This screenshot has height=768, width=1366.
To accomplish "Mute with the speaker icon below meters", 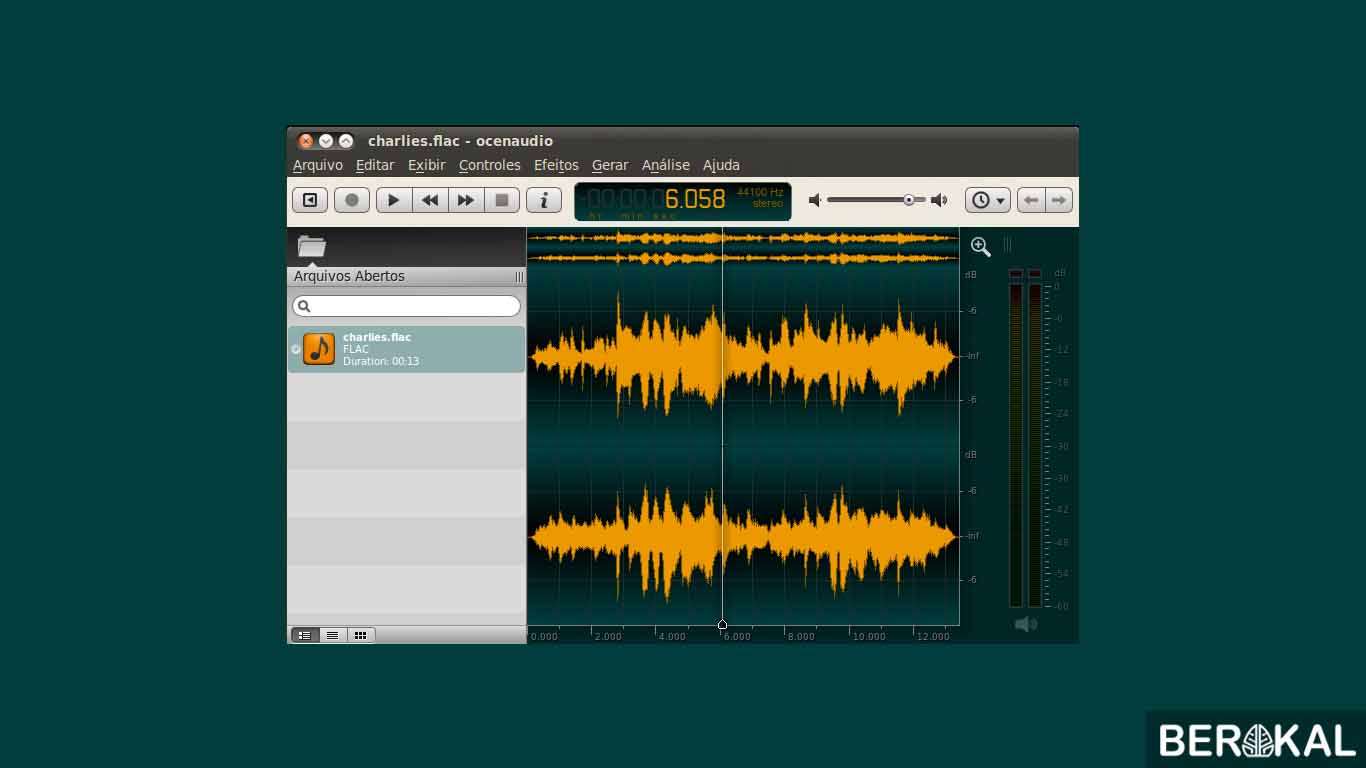I will coord(1026,624).
